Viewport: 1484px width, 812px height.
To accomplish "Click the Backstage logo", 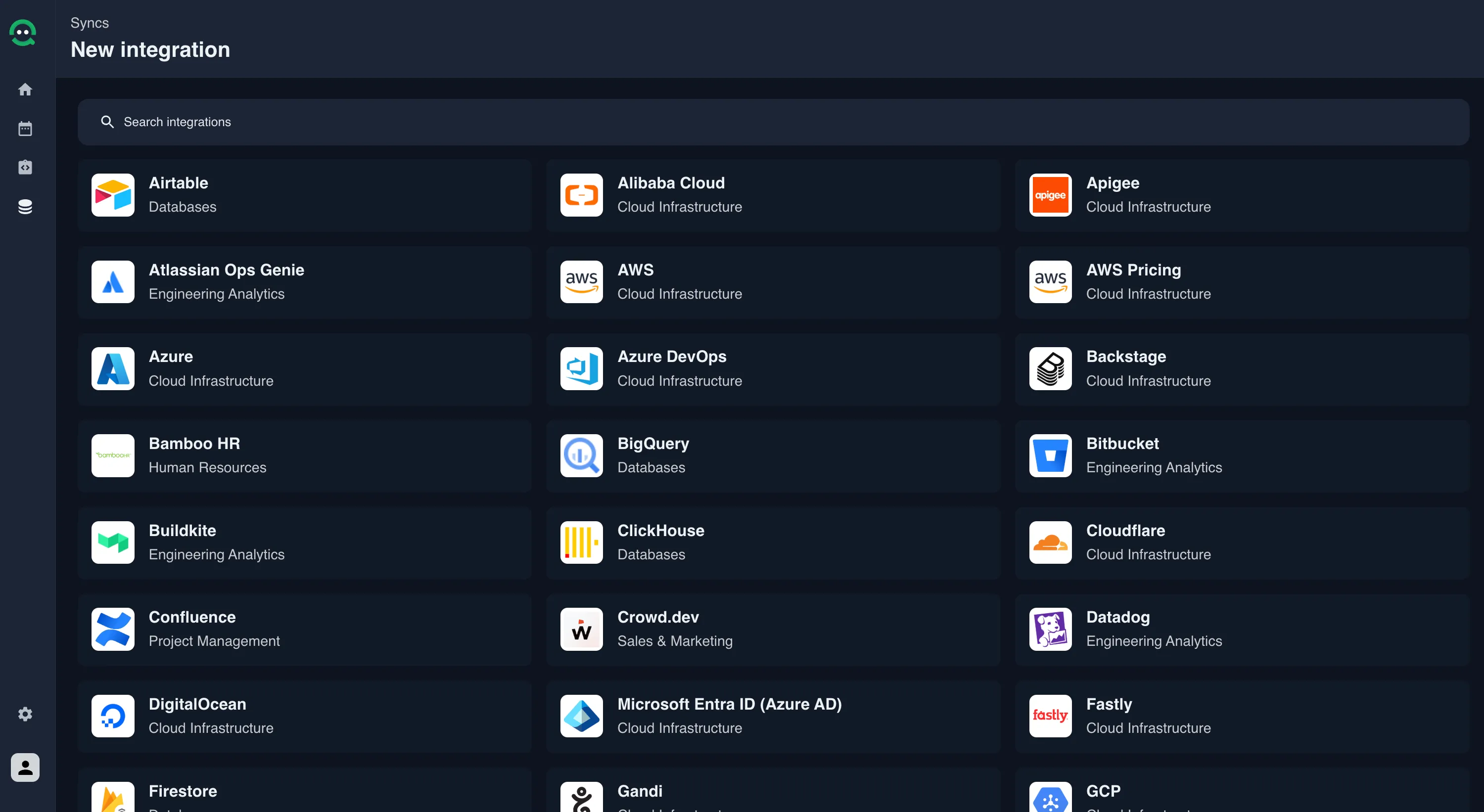I will [1050, 368].
